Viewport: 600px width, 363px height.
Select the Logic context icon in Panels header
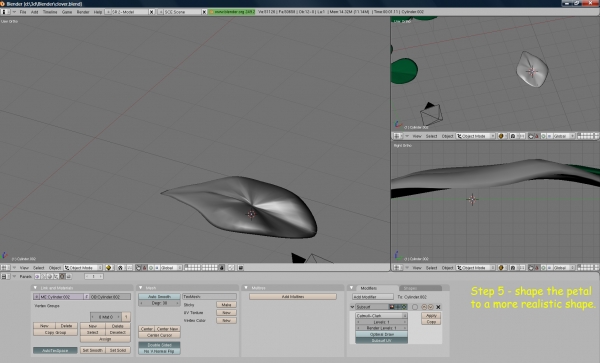(x=38, y=276)
